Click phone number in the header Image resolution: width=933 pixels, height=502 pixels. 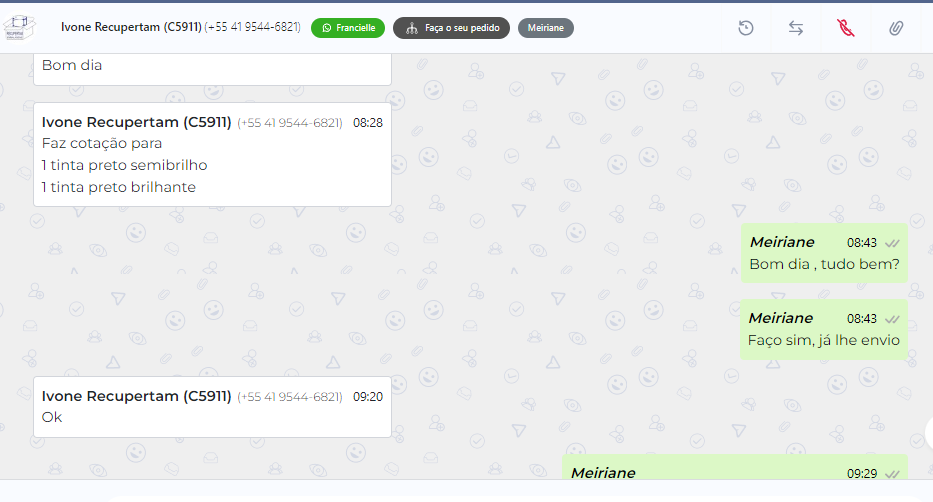252,27
